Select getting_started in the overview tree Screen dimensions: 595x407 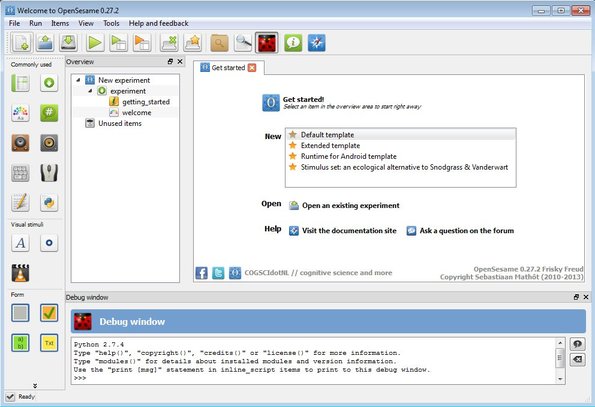tap(146, 102)
